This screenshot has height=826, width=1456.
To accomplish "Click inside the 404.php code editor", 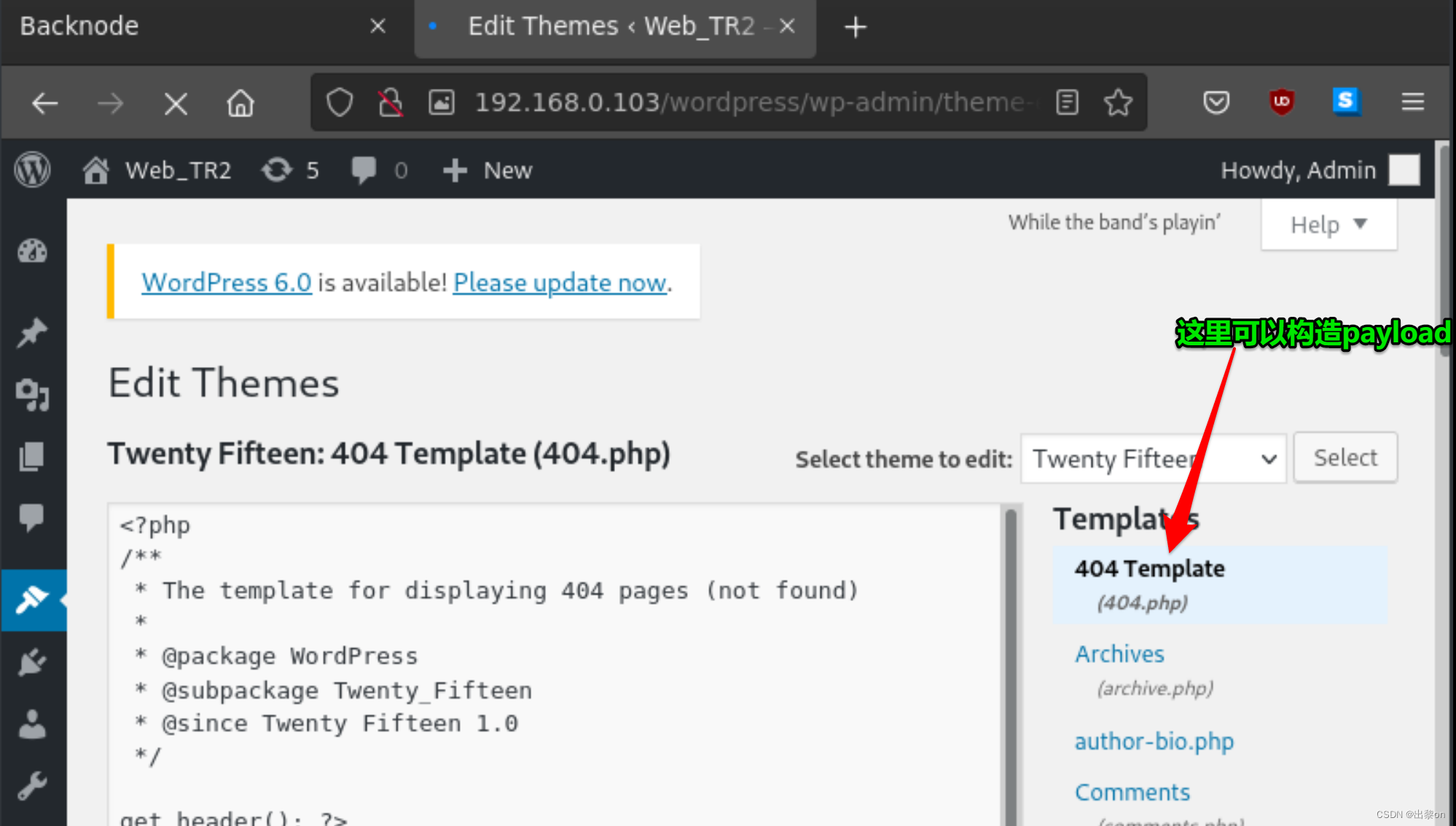I will pyautogui.click(x=555, y=664).
